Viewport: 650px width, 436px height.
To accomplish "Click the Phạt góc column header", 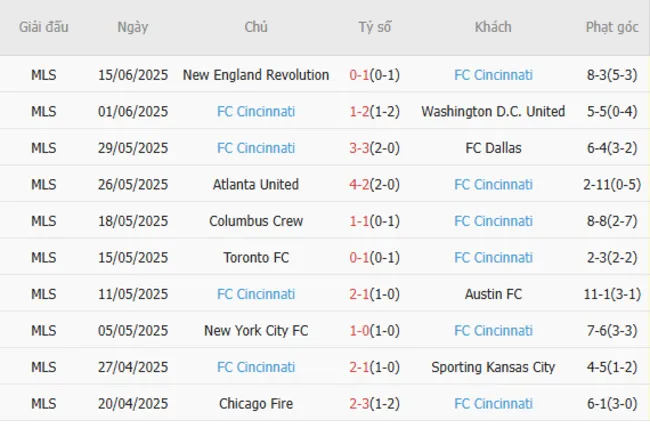I will click(612, 27).
